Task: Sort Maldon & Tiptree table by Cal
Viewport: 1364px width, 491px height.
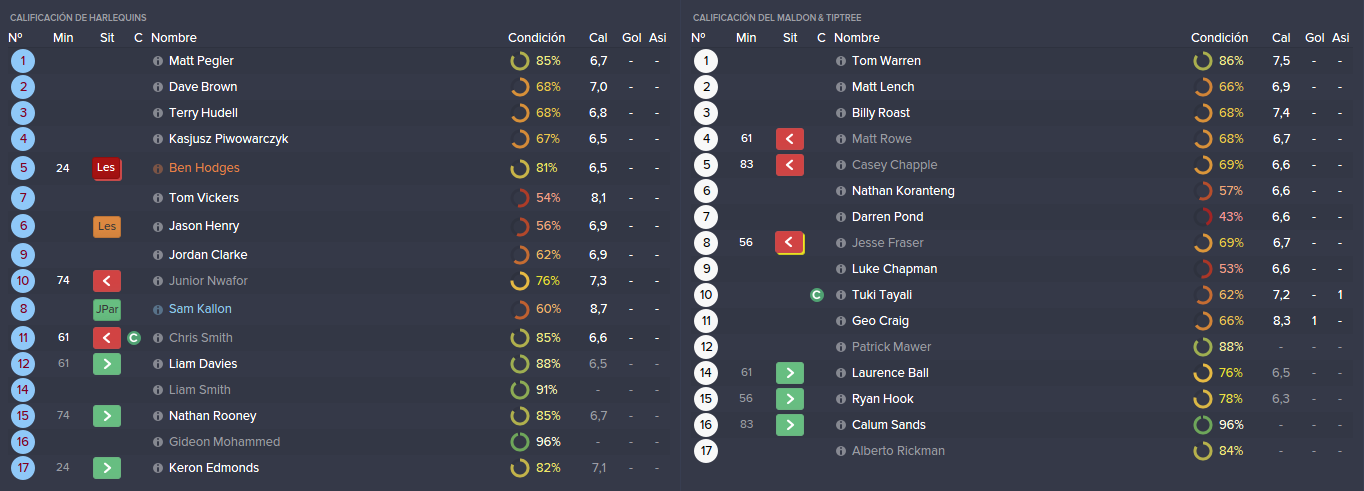Action: click(x=1281, y=38)
